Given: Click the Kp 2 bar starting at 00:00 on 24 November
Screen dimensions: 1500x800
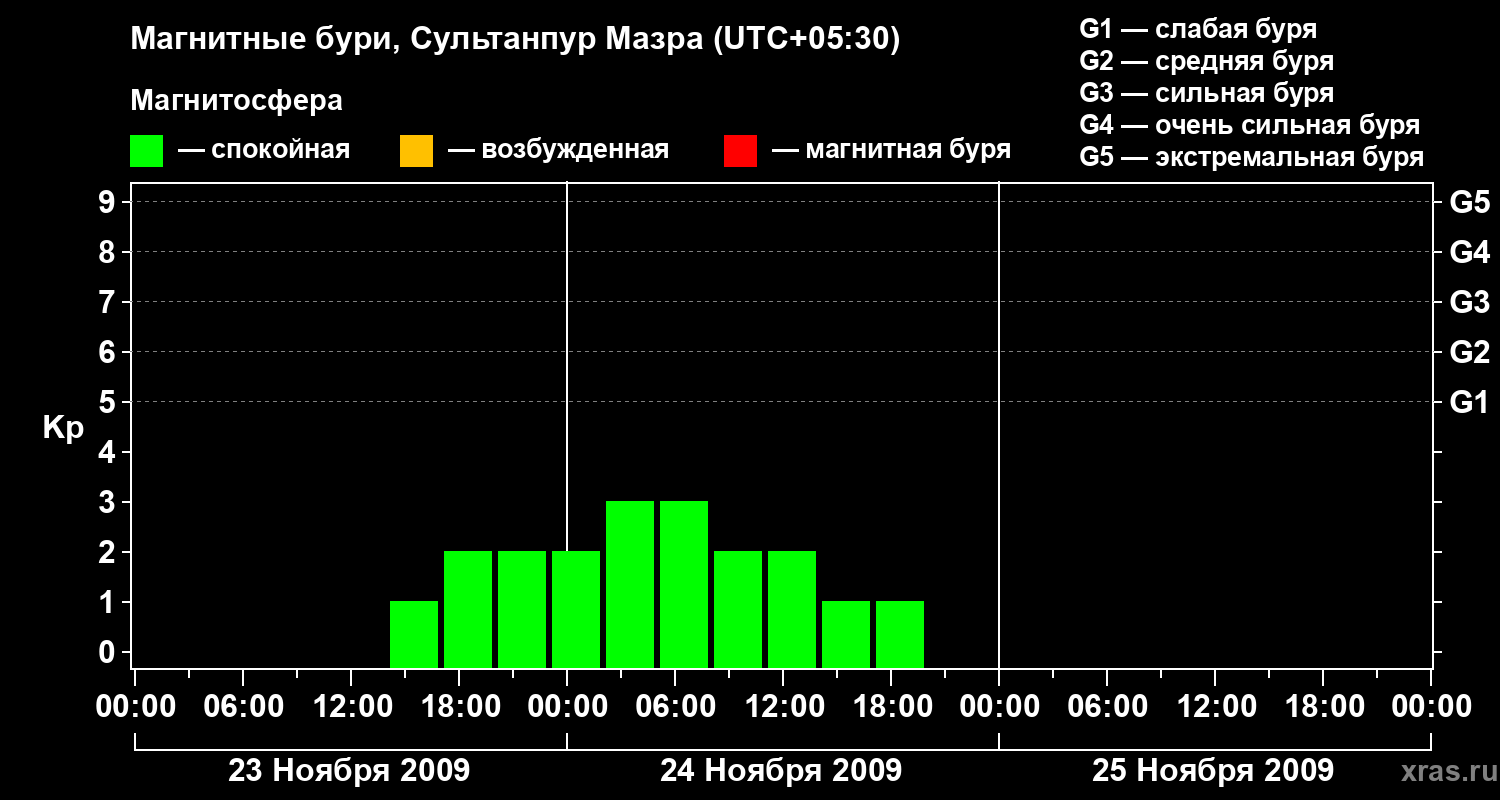Looking at the screenshot, I should click(x=576, y=609).
